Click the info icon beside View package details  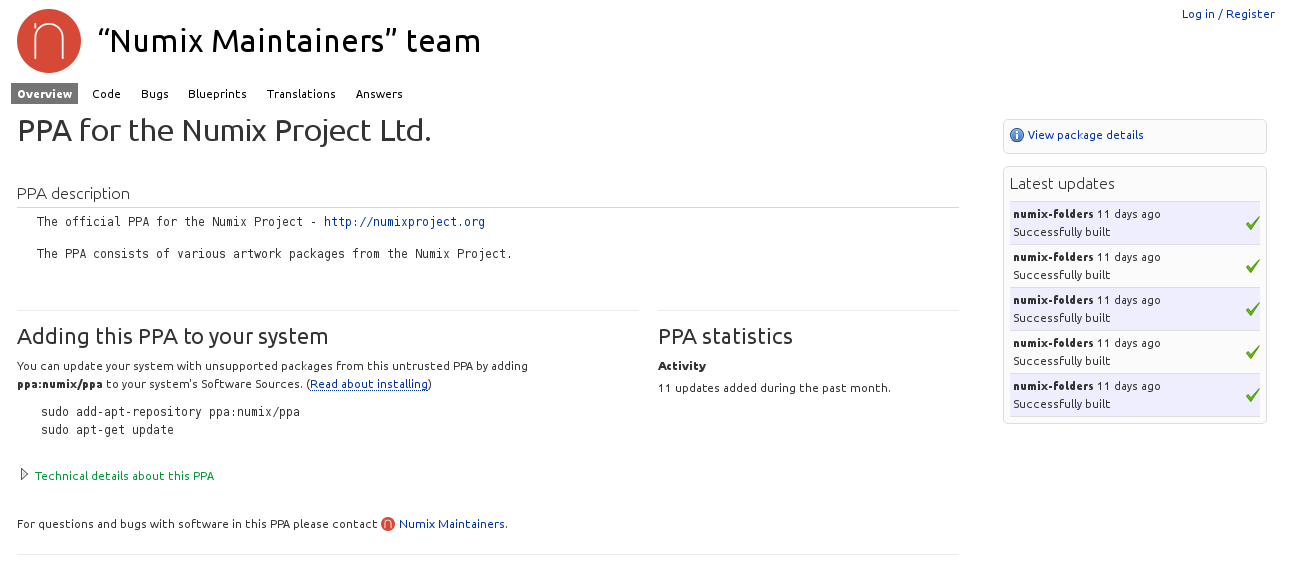[x=1017, y=135]
